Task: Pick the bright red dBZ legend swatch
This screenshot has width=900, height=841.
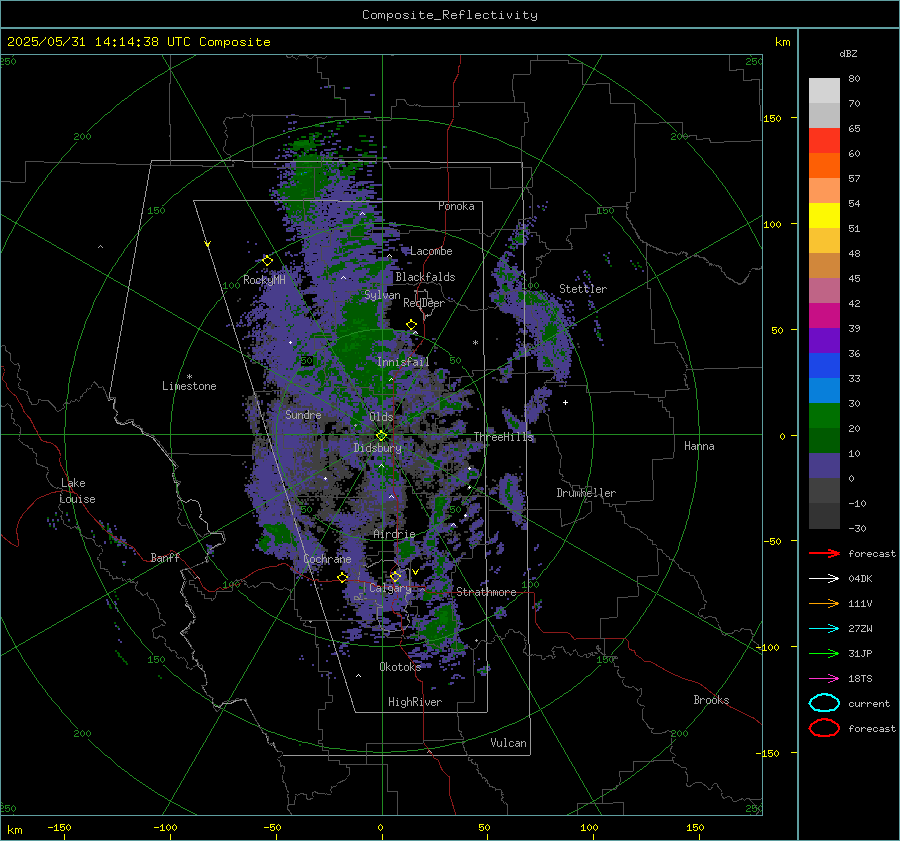Action: [x=824, y=141]
